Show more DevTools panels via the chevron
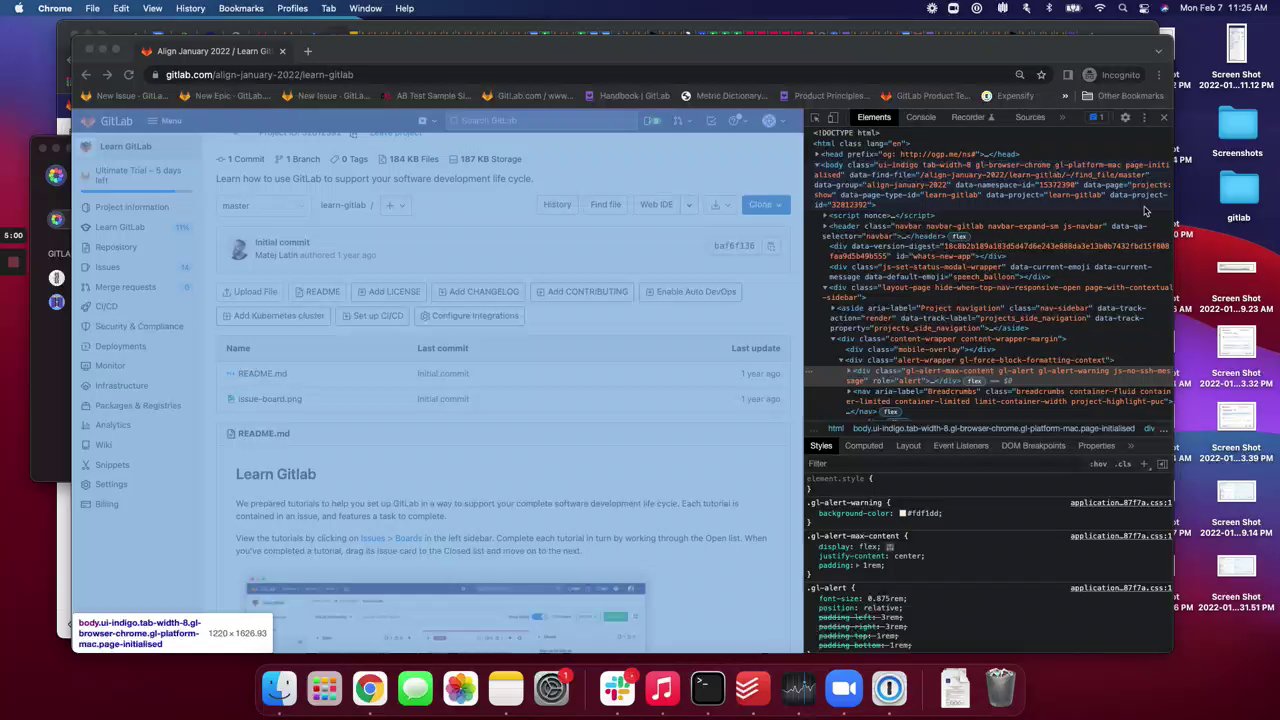1280x720 pixels. point(1063,118)
